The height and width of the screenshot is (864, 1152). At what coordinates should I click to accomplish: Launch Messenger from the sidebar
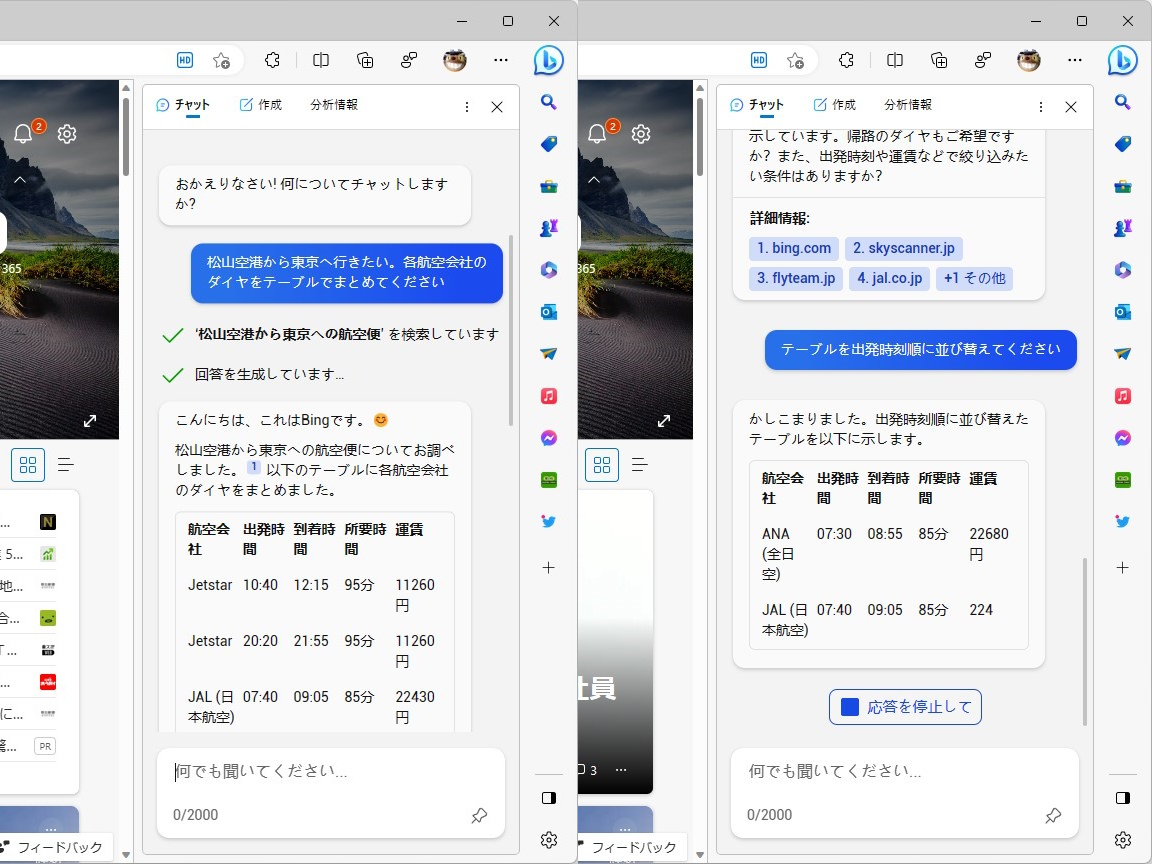pos(548,437)
